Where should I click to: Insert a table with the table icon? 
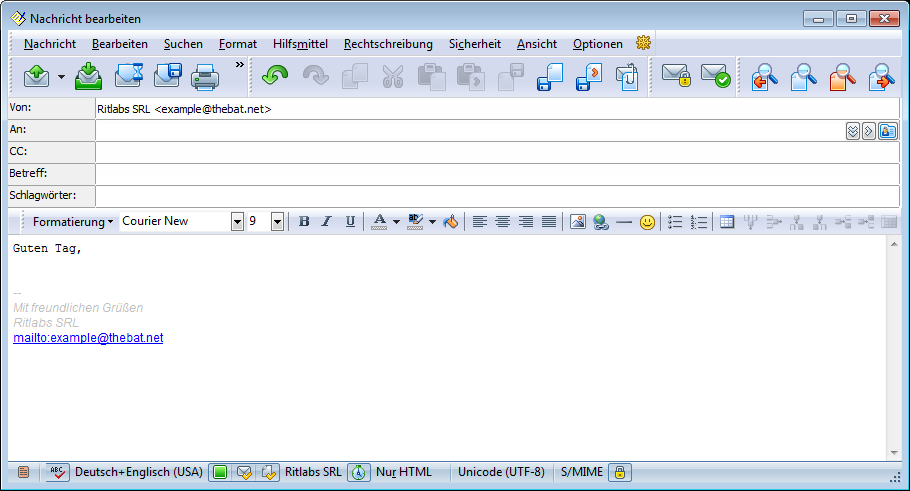tap(727, 222)
